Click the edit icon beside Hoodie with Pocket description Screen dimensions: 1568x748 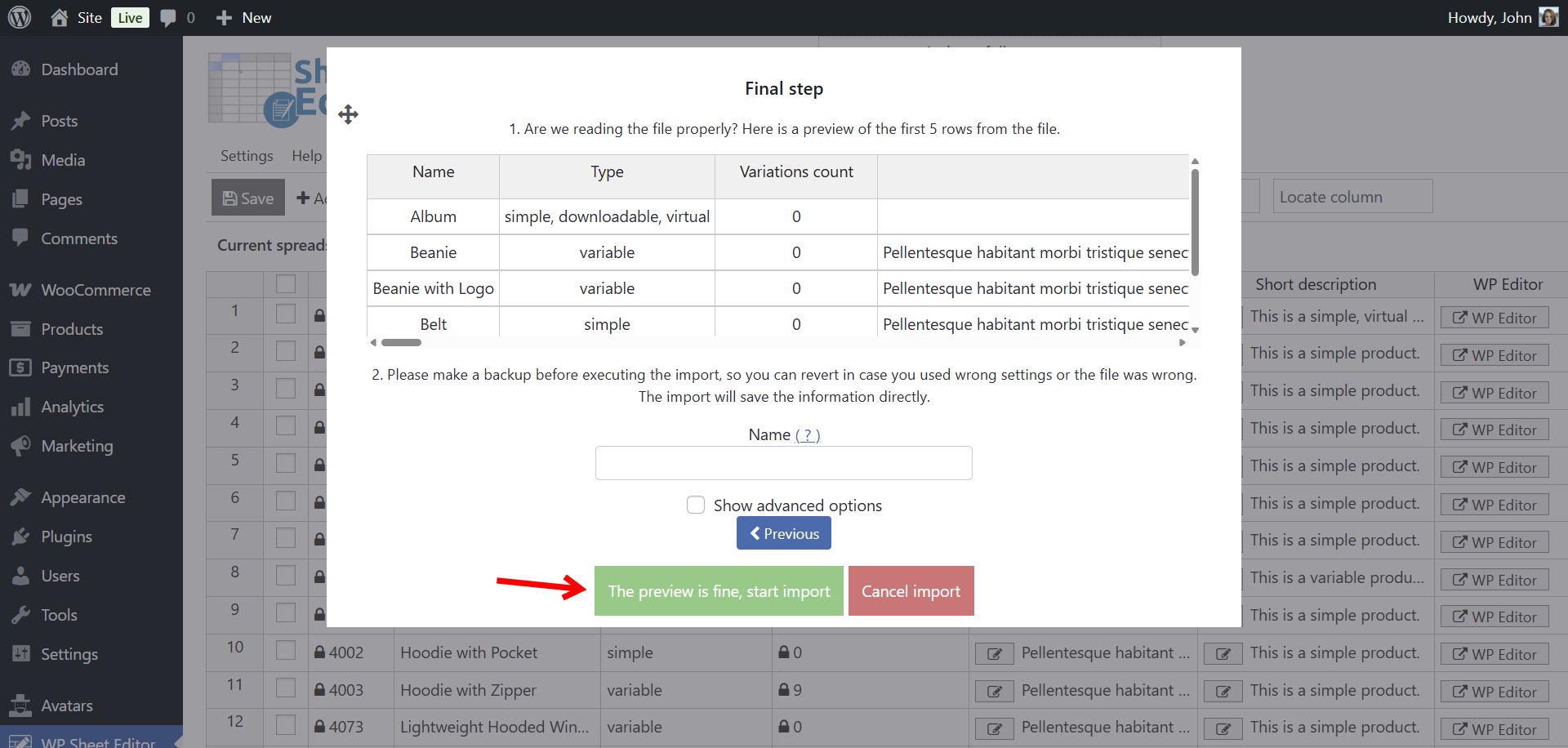[x=994, y=653]
